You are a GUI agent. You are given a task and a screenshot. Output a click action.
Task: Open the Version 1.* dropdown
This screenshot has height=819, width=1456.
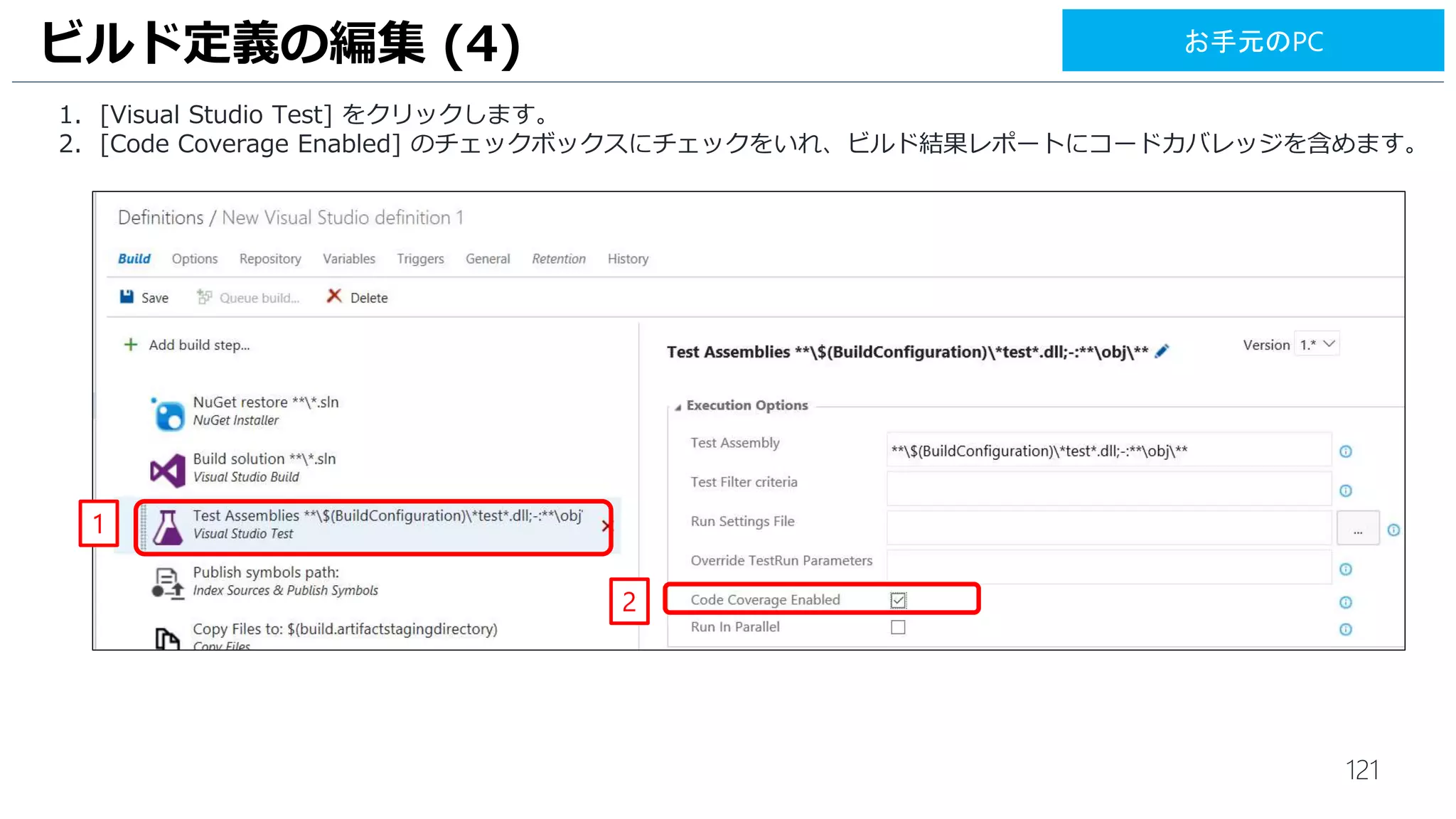(x=1317, y=345)
